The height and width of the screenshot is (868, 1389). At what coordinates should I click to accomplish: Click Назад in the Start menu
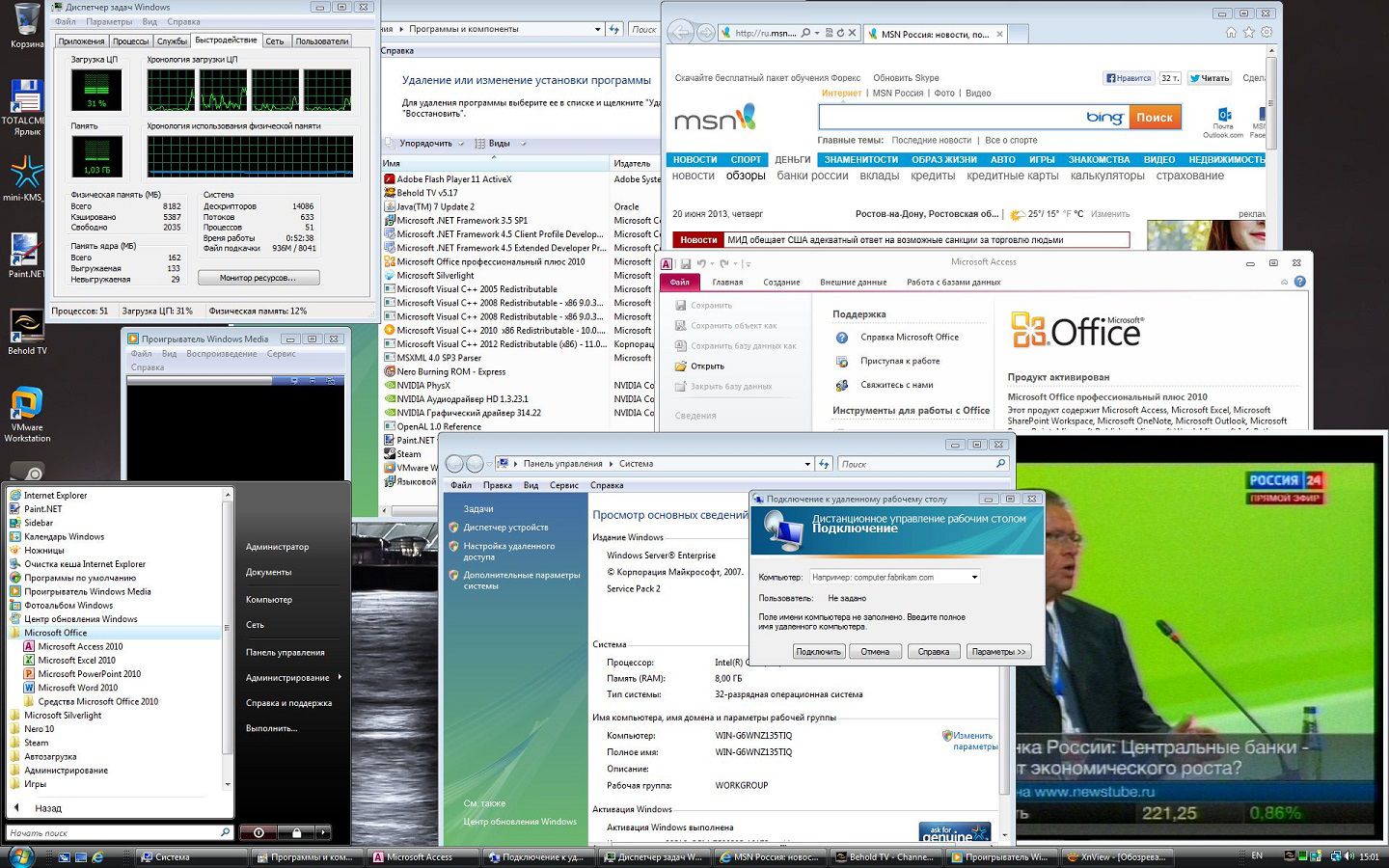(48, 808)
